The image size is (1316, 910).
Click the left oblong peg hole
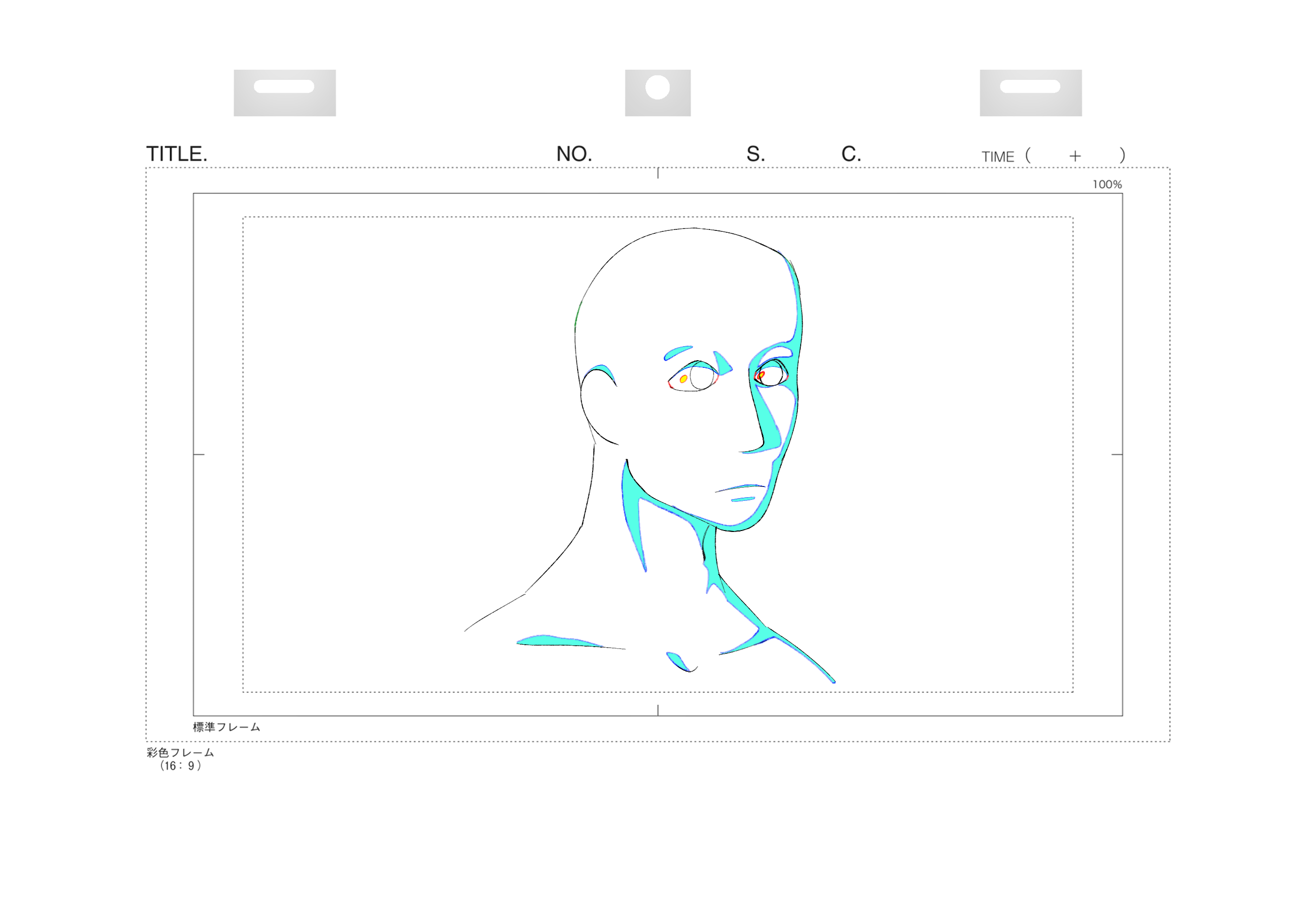284,87
